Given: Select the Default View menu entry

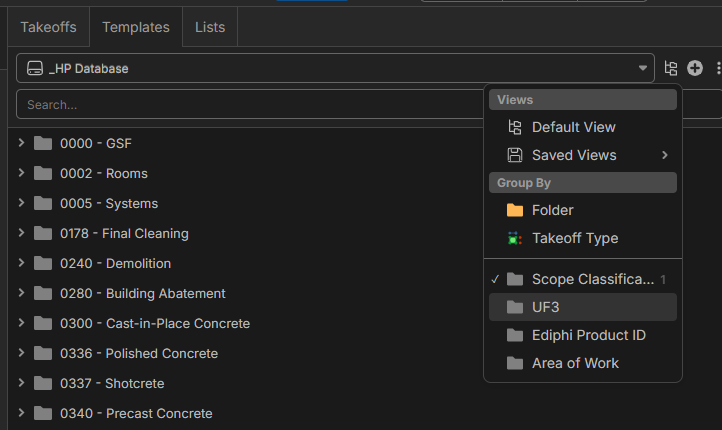Looking at the screenshot, I should (x=573, y=127).
